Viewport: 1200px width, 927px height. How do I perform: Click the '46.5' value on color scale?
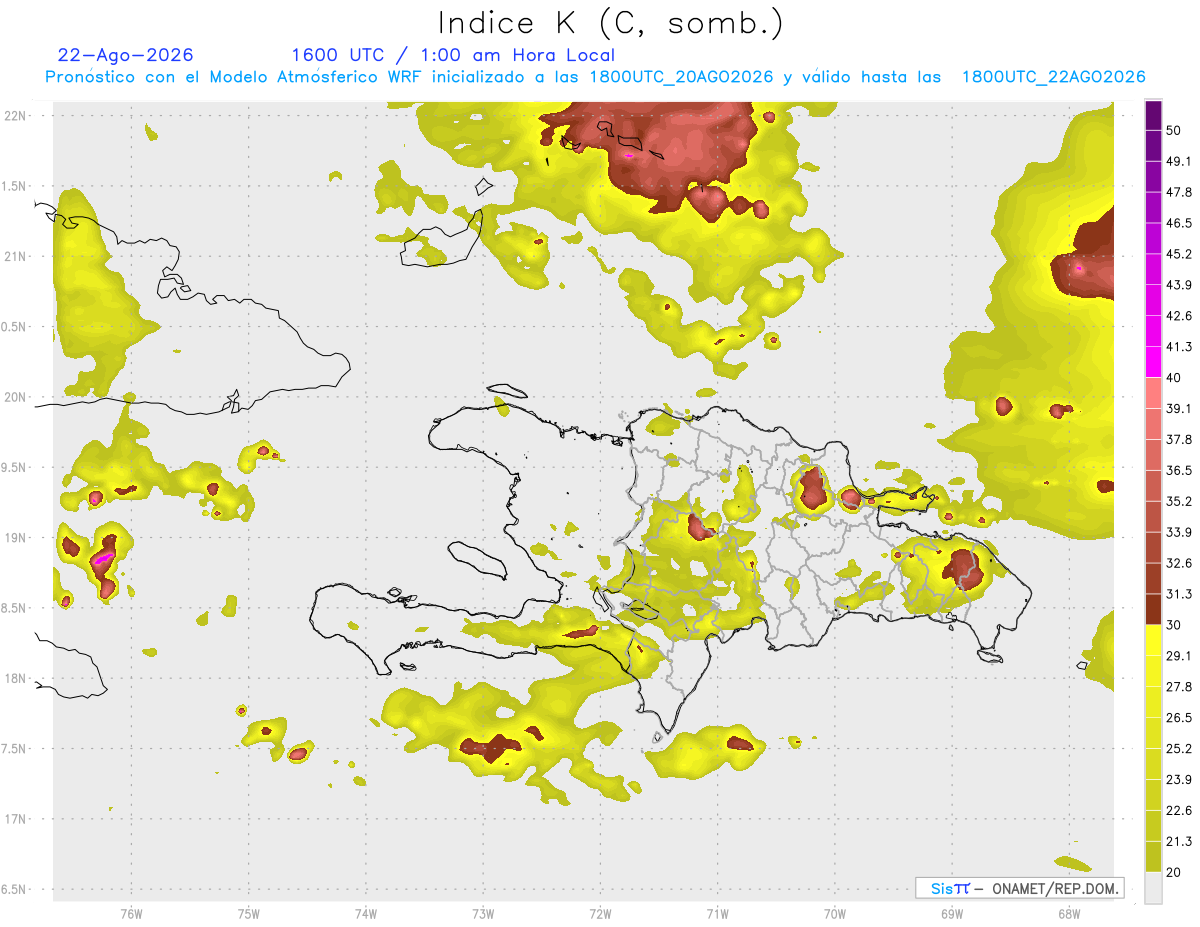click(x=1179, y=223)
